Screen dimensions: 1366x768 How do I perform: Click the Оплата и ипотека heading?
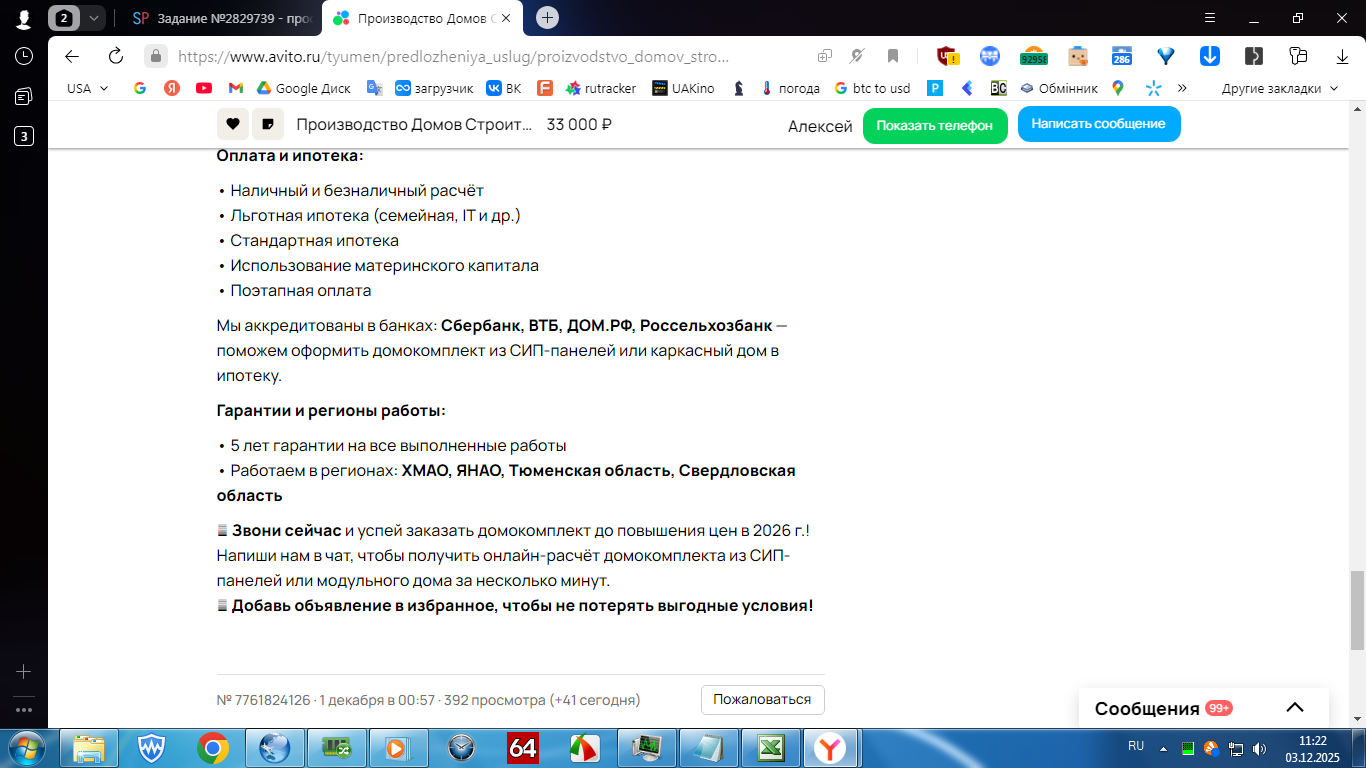(x=290, y=156)
